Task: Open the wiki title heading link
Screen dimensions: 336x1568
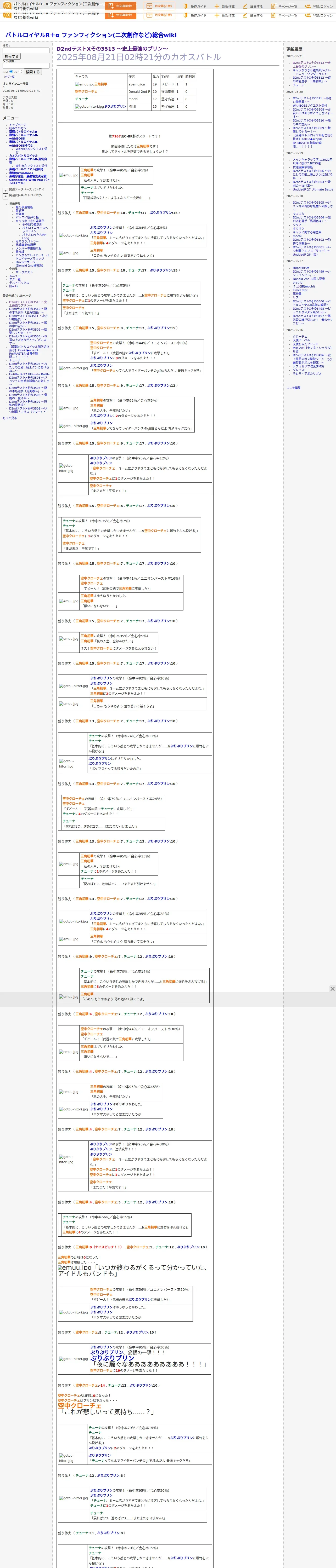Action: (x=91, y=35)
